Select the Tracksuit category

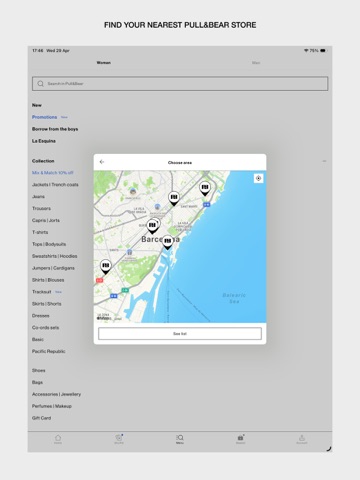pos(42,292)
